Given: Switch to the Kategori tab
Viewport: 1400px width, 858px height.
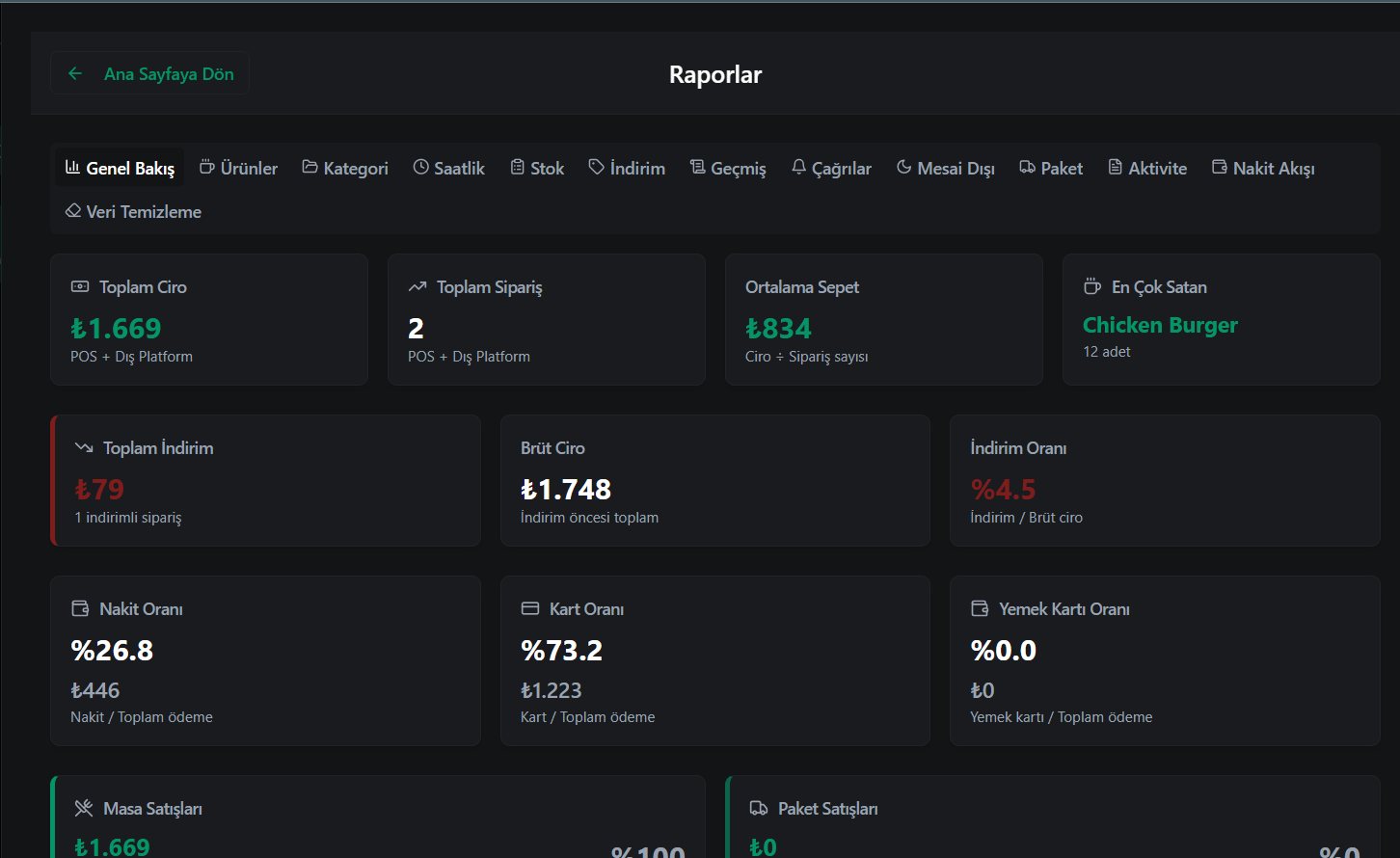Looking at the screenshot, I should [x=345, y=168].
